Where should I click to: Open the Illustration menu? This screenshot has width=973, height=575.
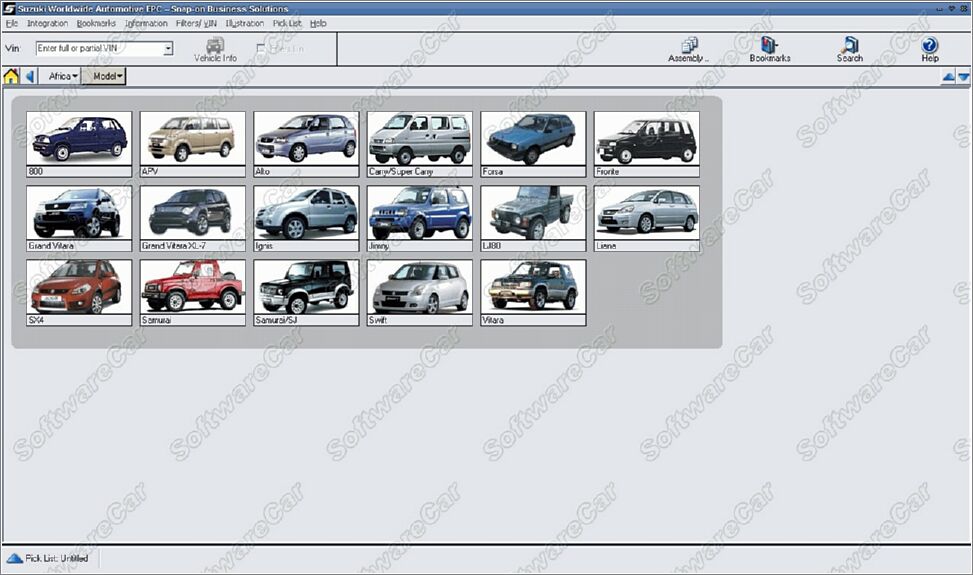[245, 23]
